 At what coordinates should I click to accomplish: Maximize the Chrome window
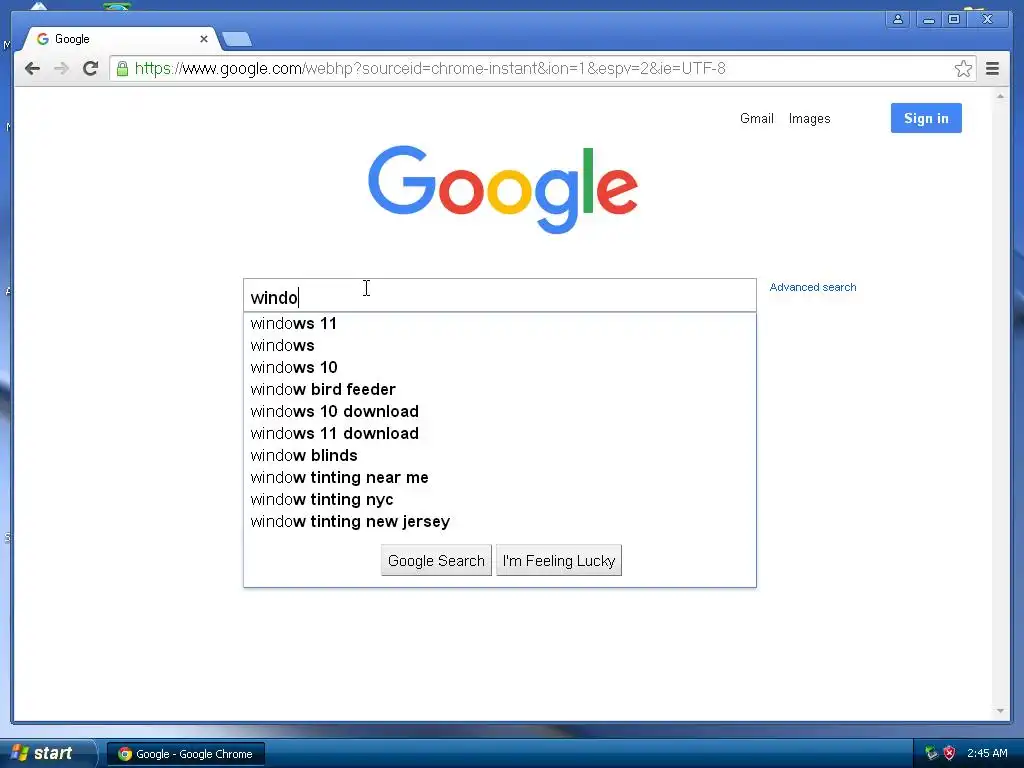[x=954, y=20]
